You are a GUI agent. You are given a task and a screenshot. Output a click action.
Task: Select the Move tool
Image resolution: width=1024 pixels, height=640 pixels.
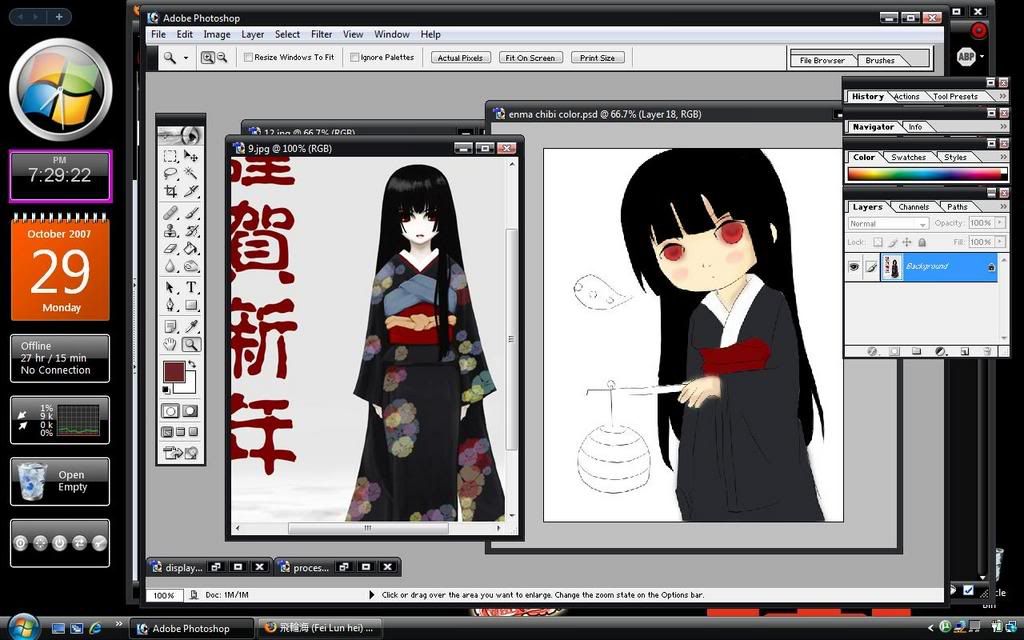coord(191,156)
